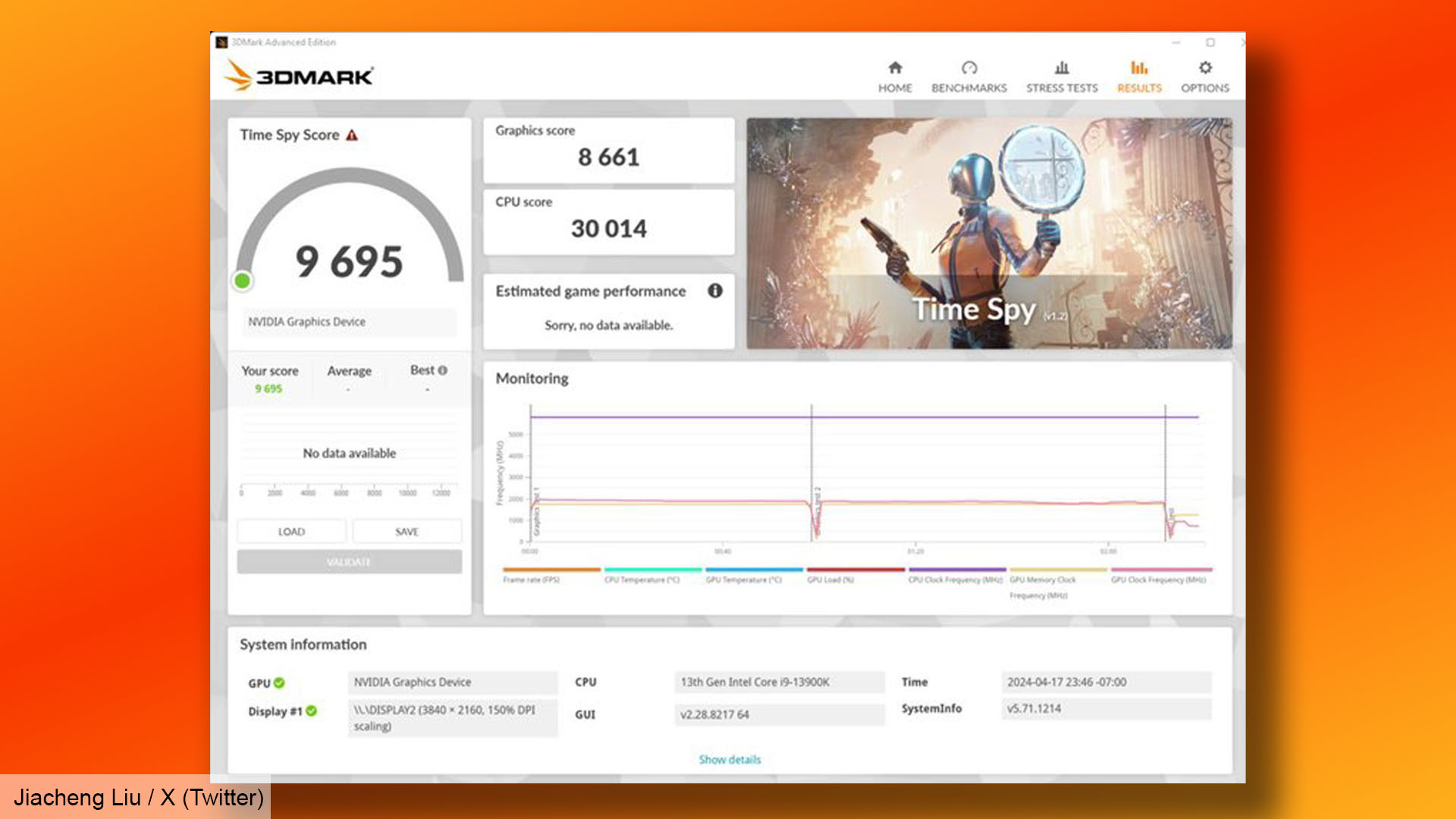Click the SAVE button

(407, 532)
